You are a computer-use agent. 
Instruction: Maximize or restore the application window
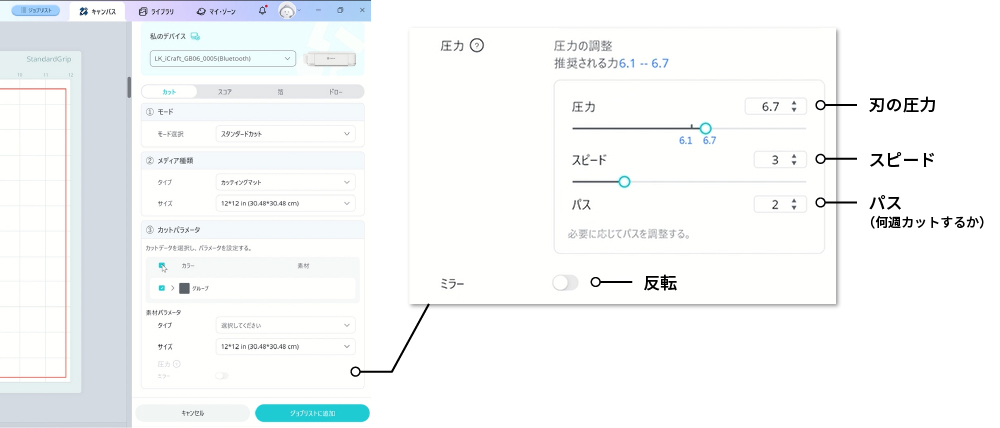pyautogui.click(x=341, y=10)
